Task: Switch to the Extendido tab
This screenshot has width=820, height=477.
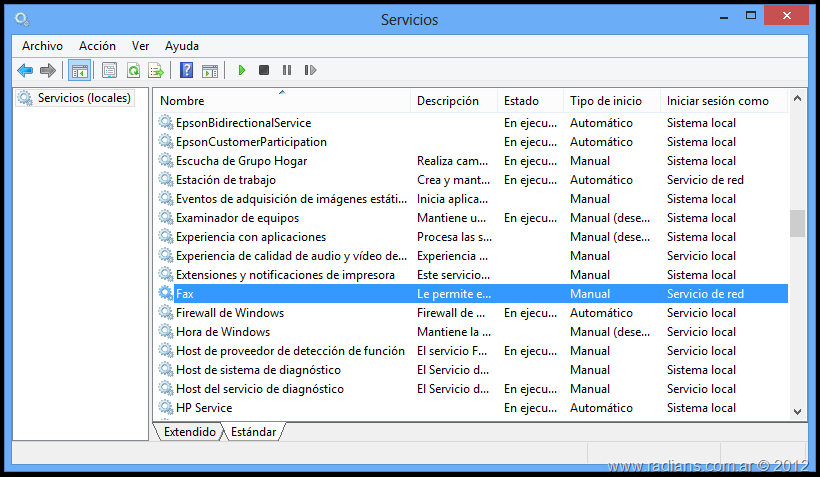Action: click(189, 432)
